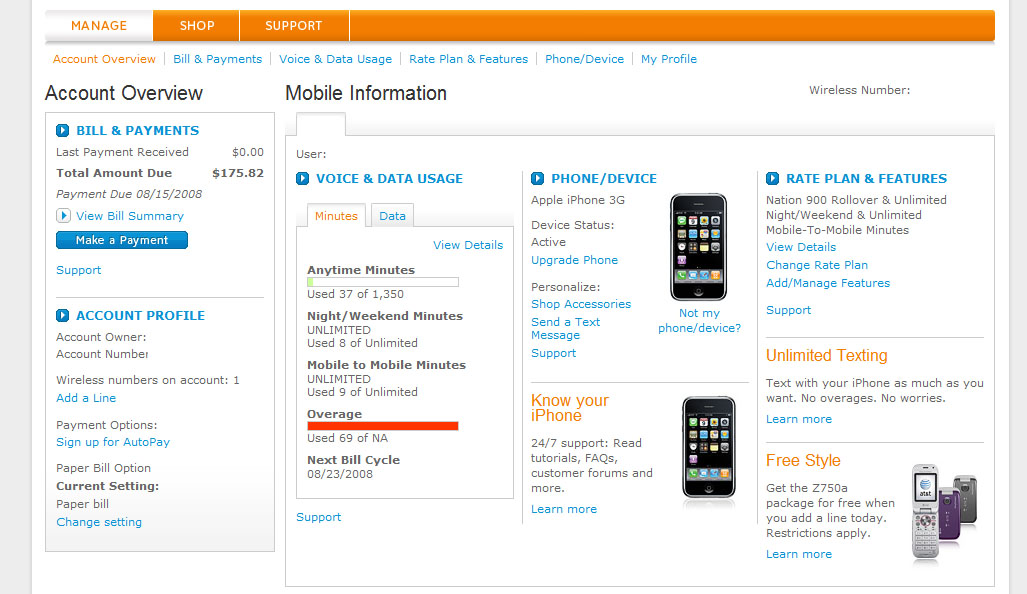Click the Total Amount Due $175.82 value
Viewport: 1027px width, 594px height.
coord(238,173)
